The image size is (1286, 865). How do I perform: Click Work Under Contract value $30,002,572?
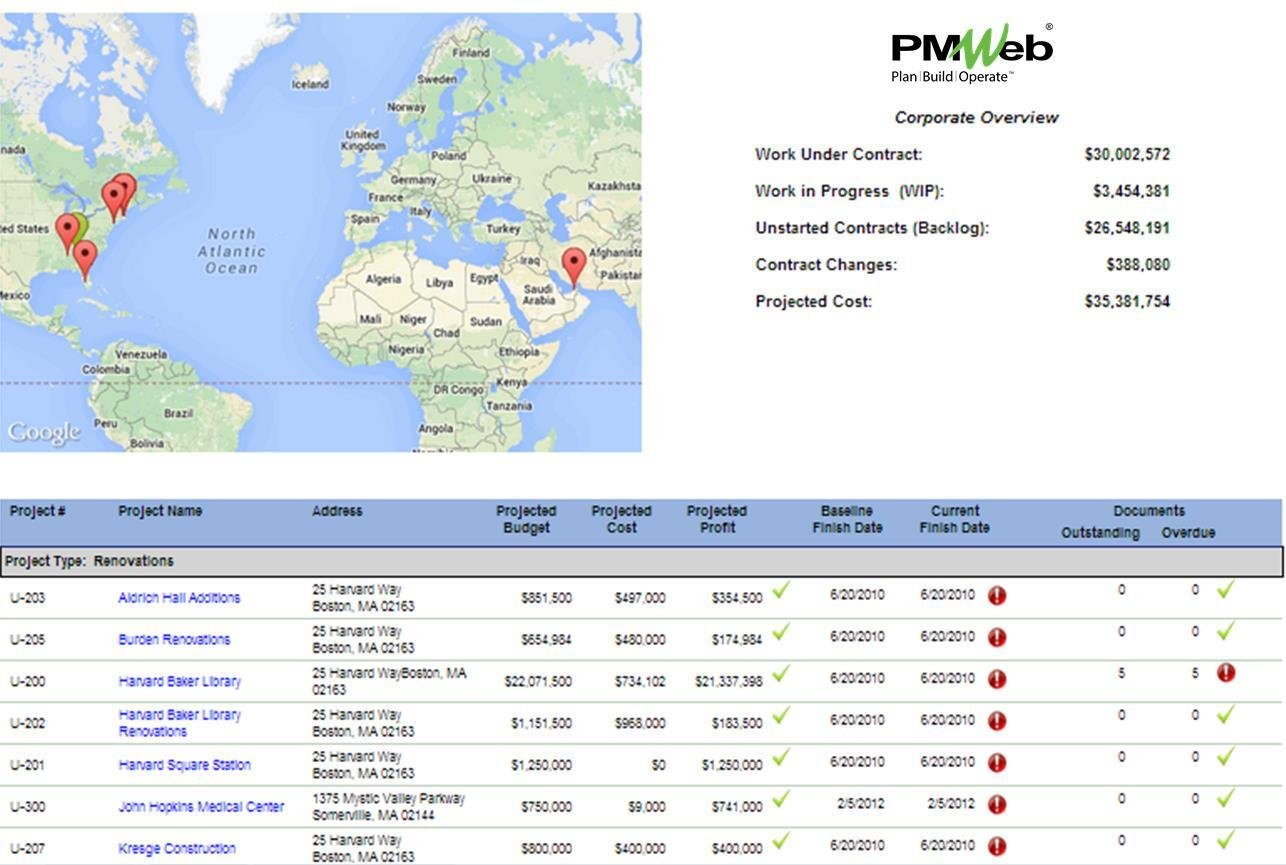(1127, 155)
